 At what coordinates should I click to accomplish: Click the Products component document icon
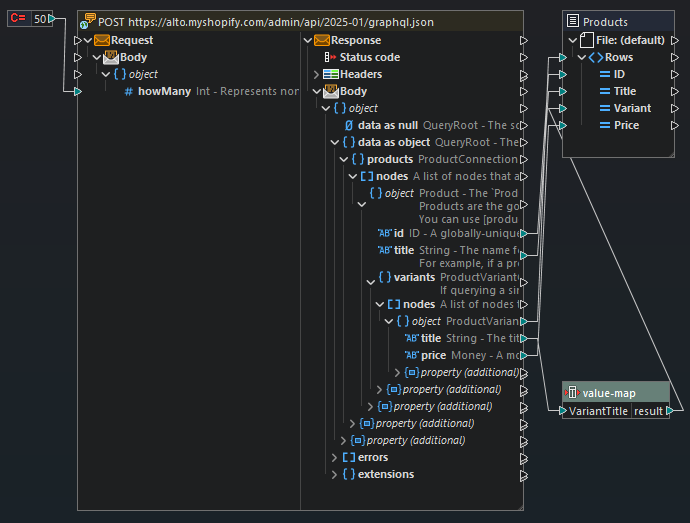pyautogui.click(x=573, y=21)
